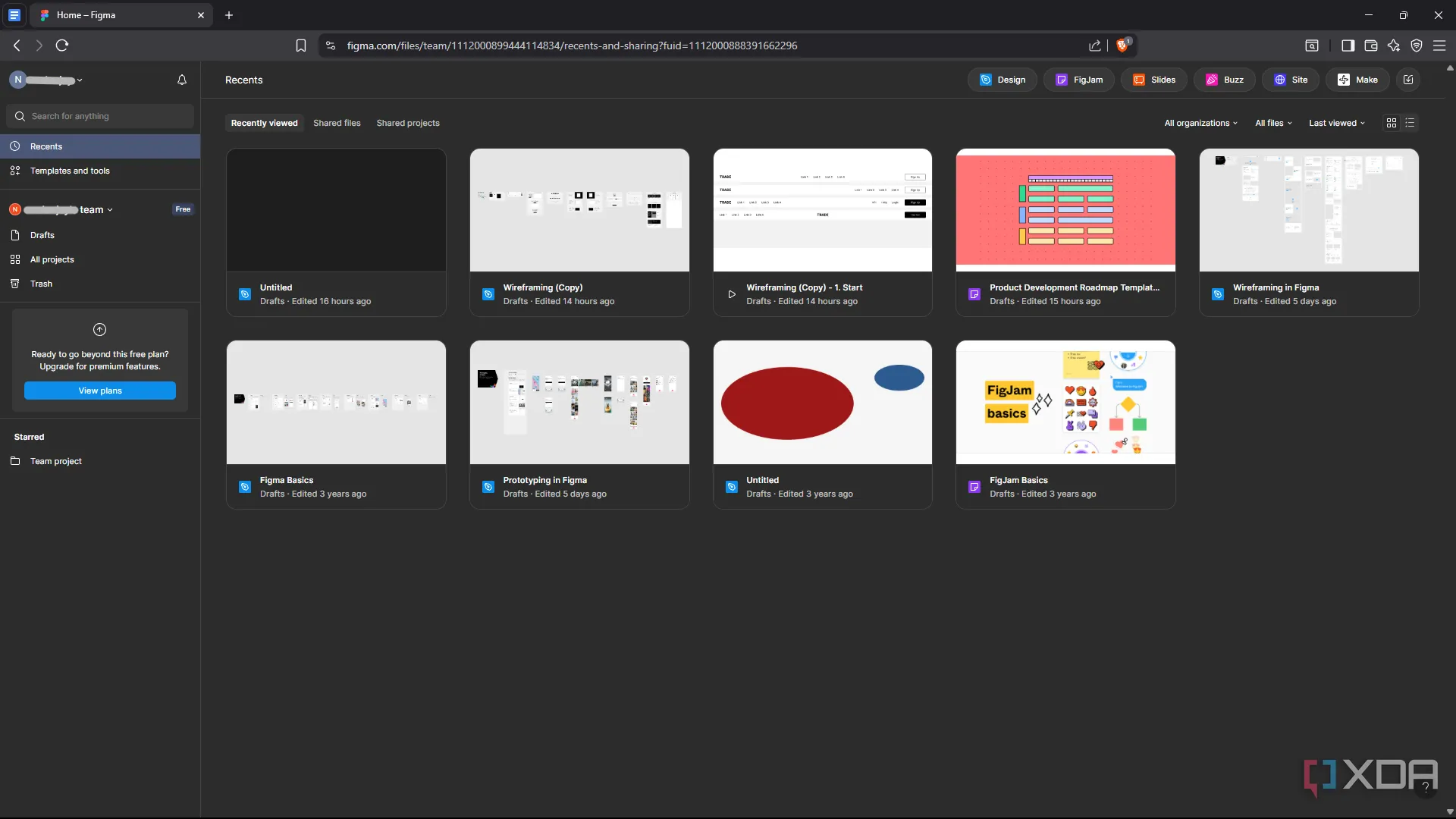This screenshot has height=819, width=1456.
Task: Click the page scrollbar down arrow
Action: point(1450,811)
